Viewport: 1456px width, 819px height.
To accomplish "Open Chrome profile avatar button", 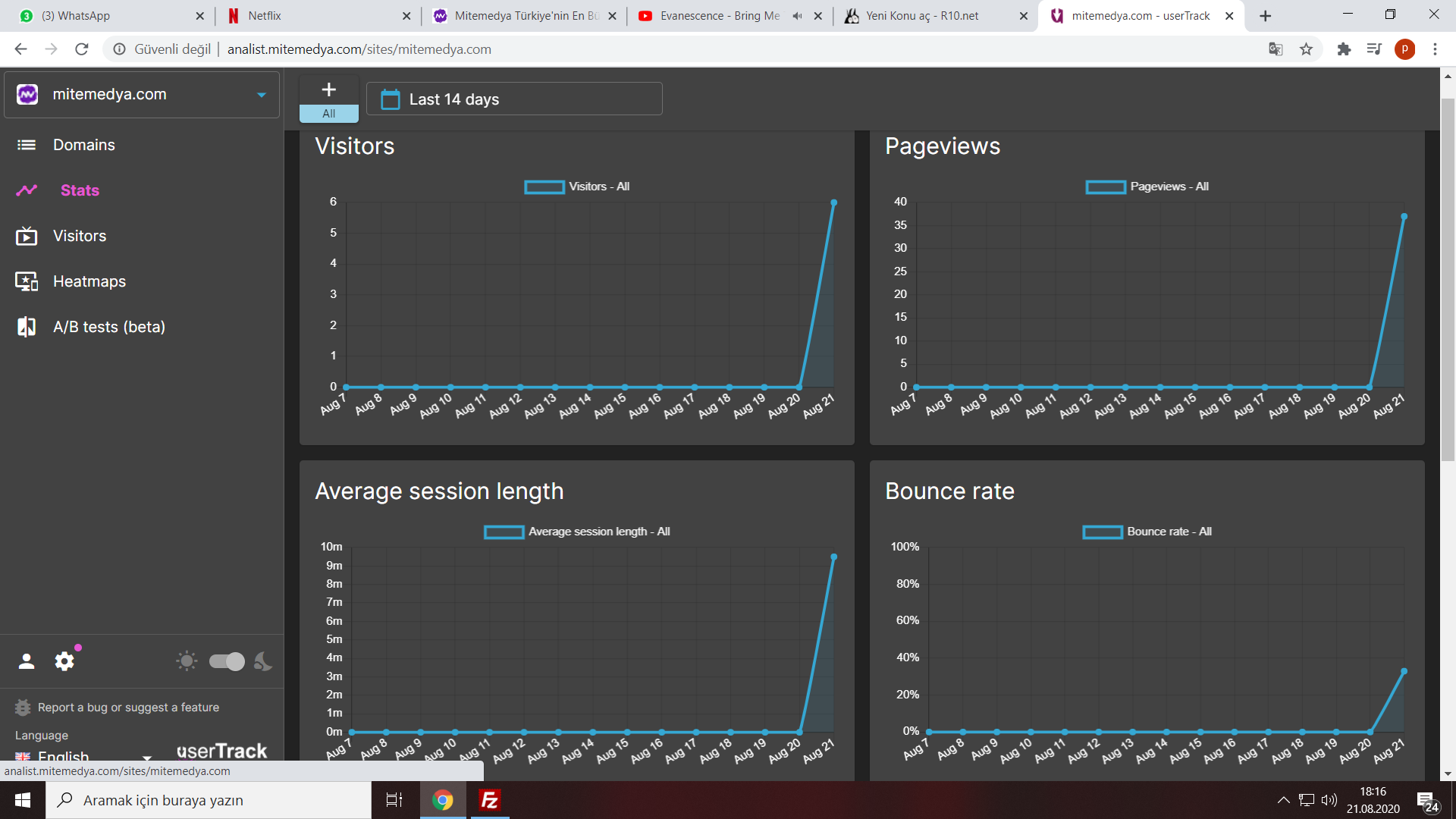I will point(1404,49).
